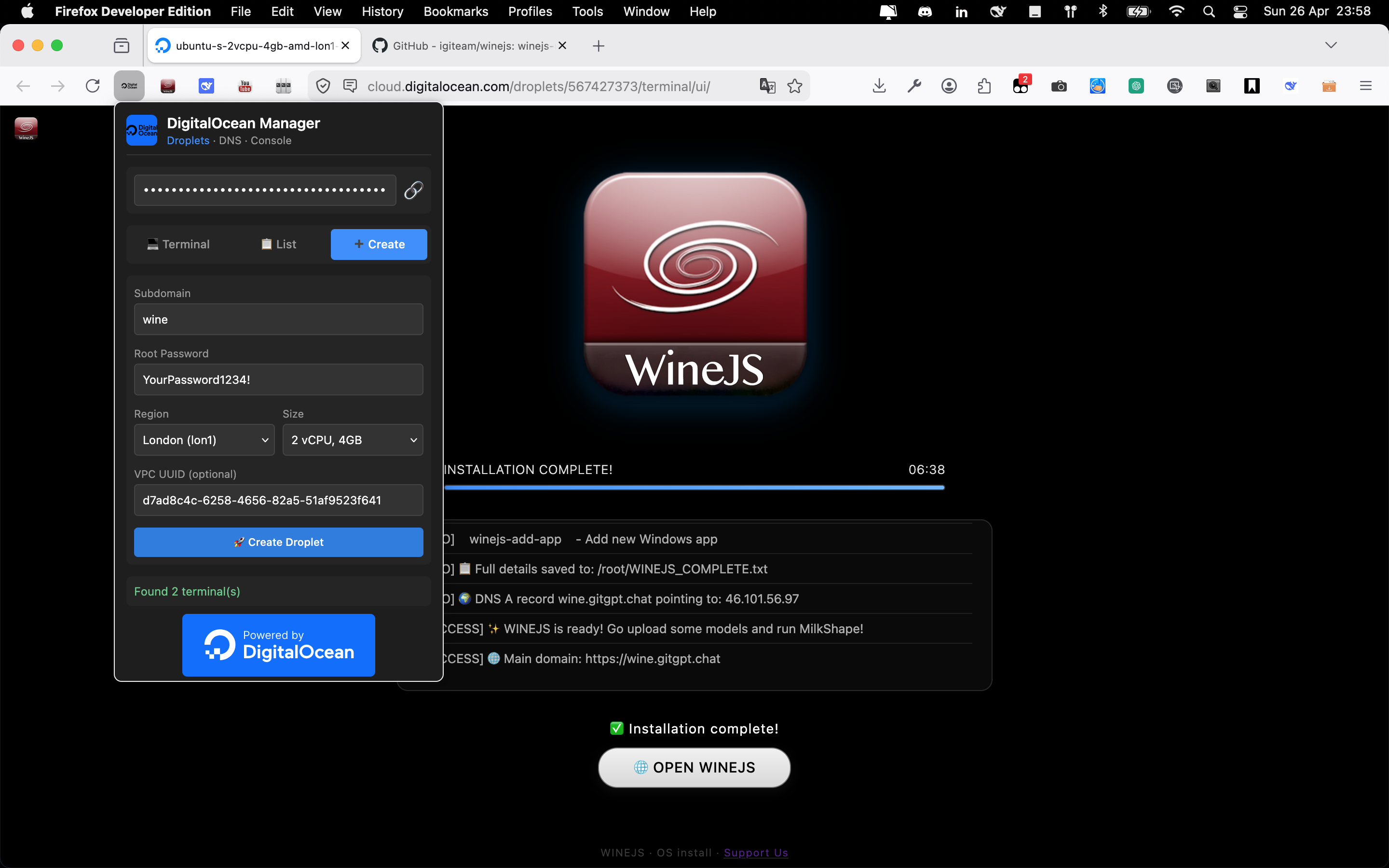Screen dimensions: 1389x868
Task: Open the History menu
Action: [382, 12]
